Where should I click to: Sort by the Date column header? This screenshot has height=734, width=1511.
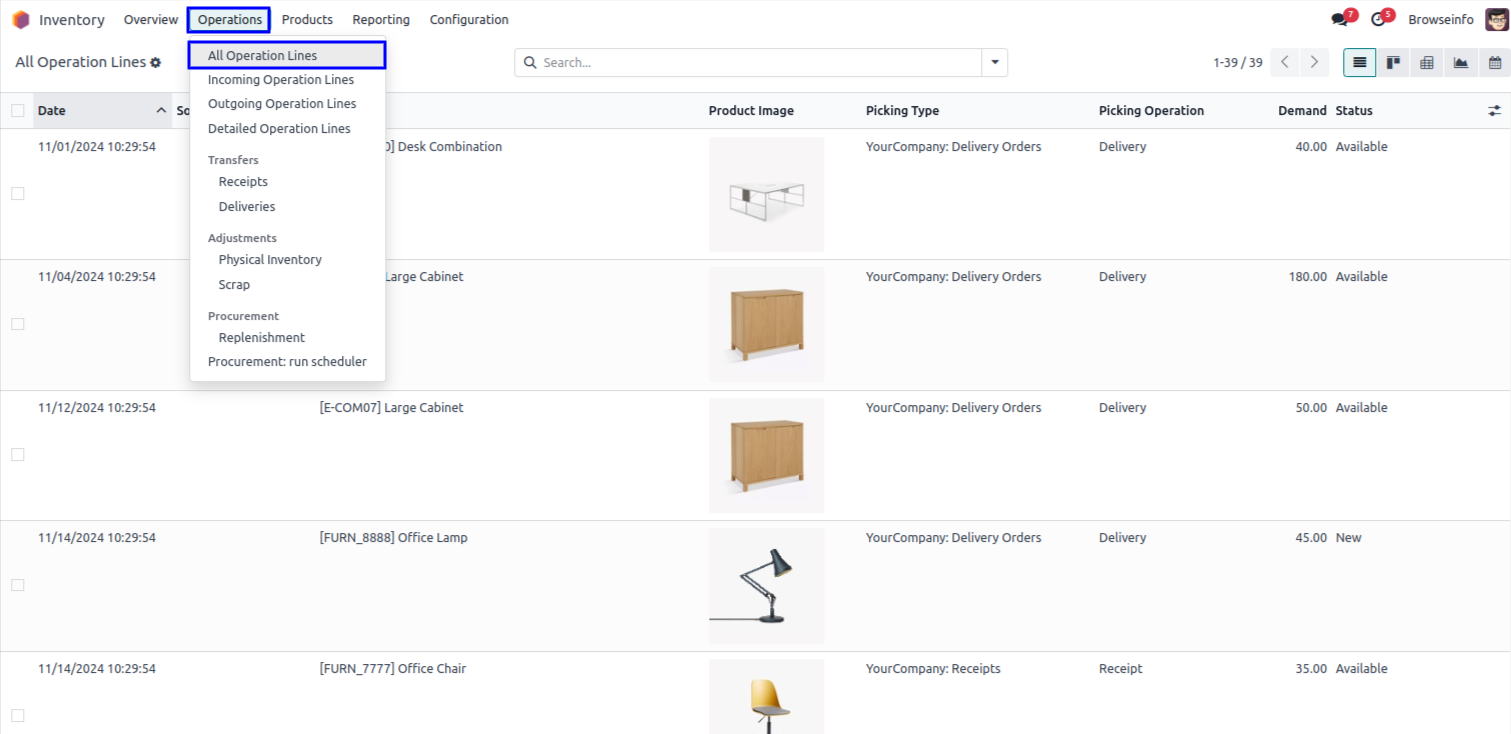click(x=52, y=111)
